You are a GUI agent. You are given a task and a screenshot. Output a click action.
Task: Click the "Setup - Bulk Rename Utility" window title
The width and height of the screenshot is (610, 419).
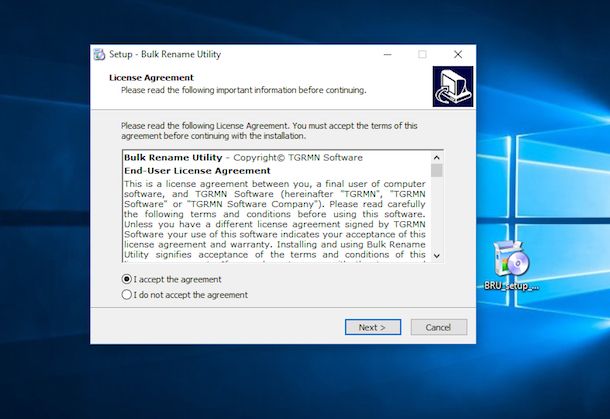click(x=165, y=54)
